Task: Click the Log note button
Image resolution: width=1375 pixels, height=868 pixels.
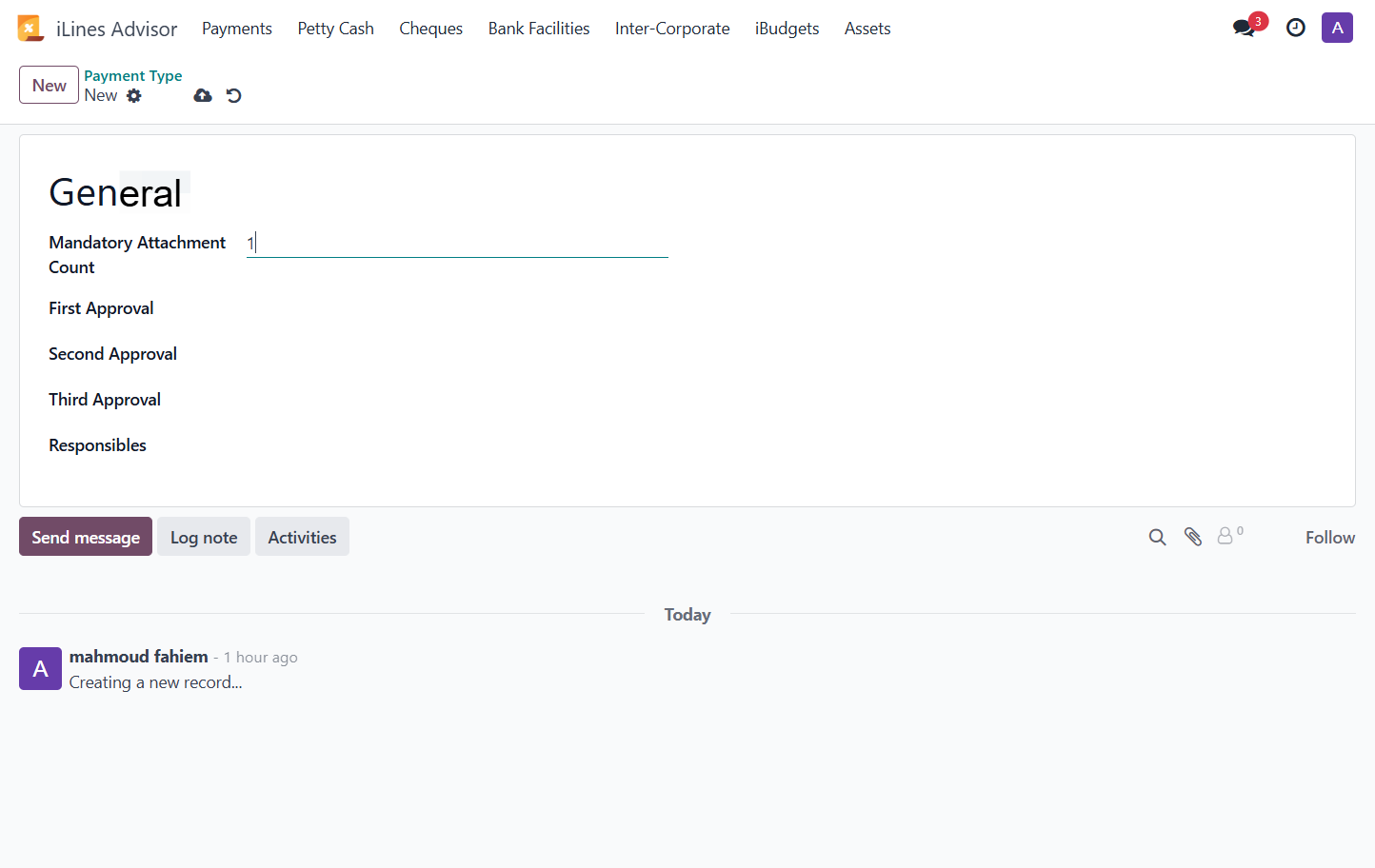Action: [204, 537]
